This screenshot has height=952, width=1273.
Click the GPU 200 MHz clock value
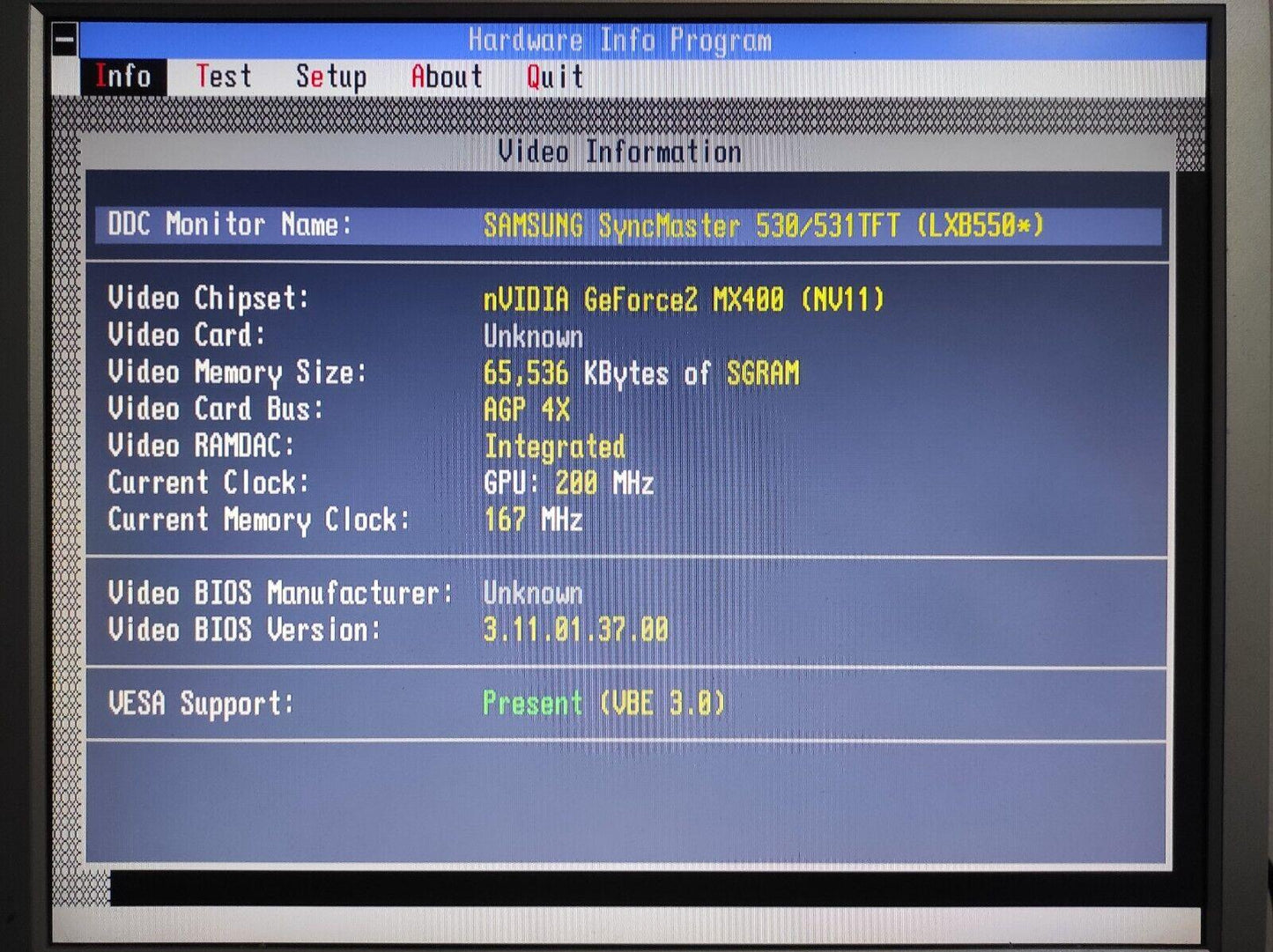pyautogui.click(x=568, y=483)
